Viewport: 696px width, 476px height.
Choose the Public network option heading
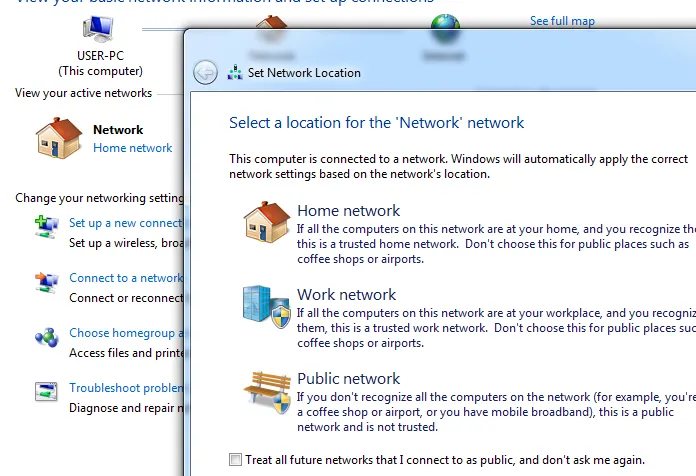click(x=348, y=378)
